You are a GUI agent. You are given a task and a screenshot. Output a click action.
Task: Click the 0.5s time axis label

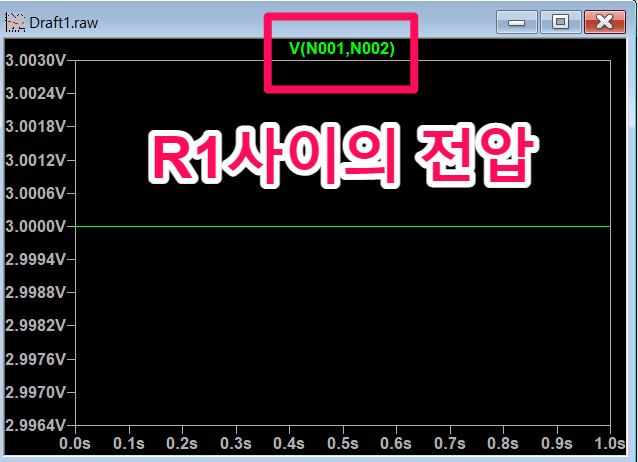pos(343,443)
